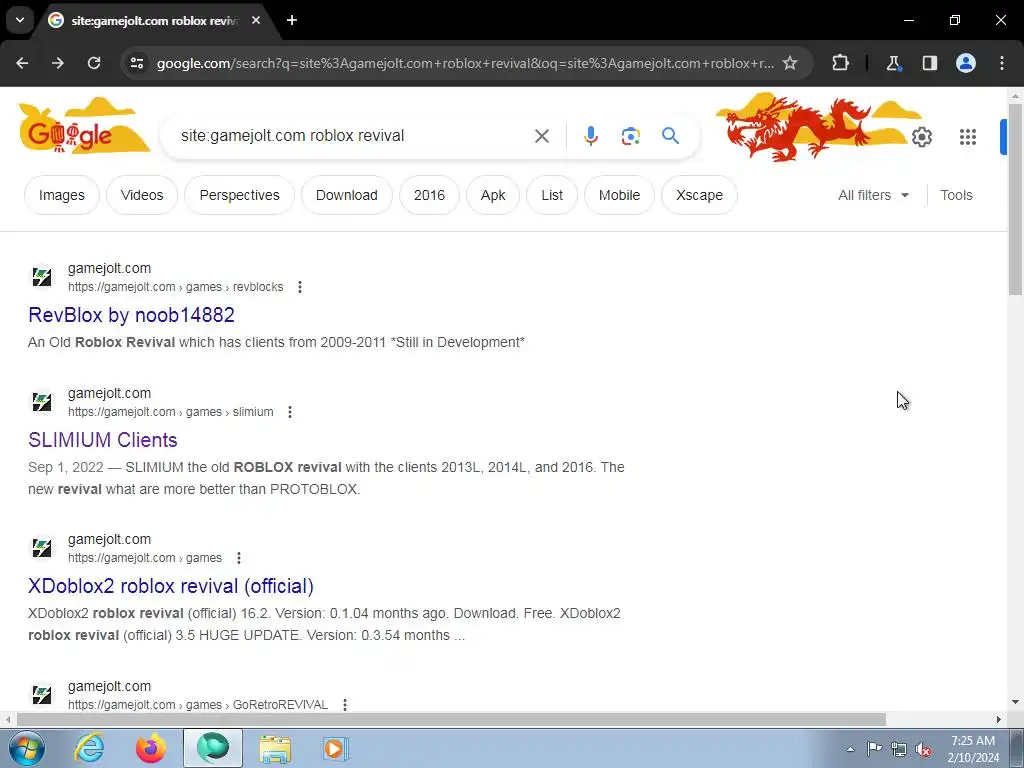Open XDoblox2 roblox revival (official) result
Viewport: 1024px width, 768px height.
click(x=170, y=586)
